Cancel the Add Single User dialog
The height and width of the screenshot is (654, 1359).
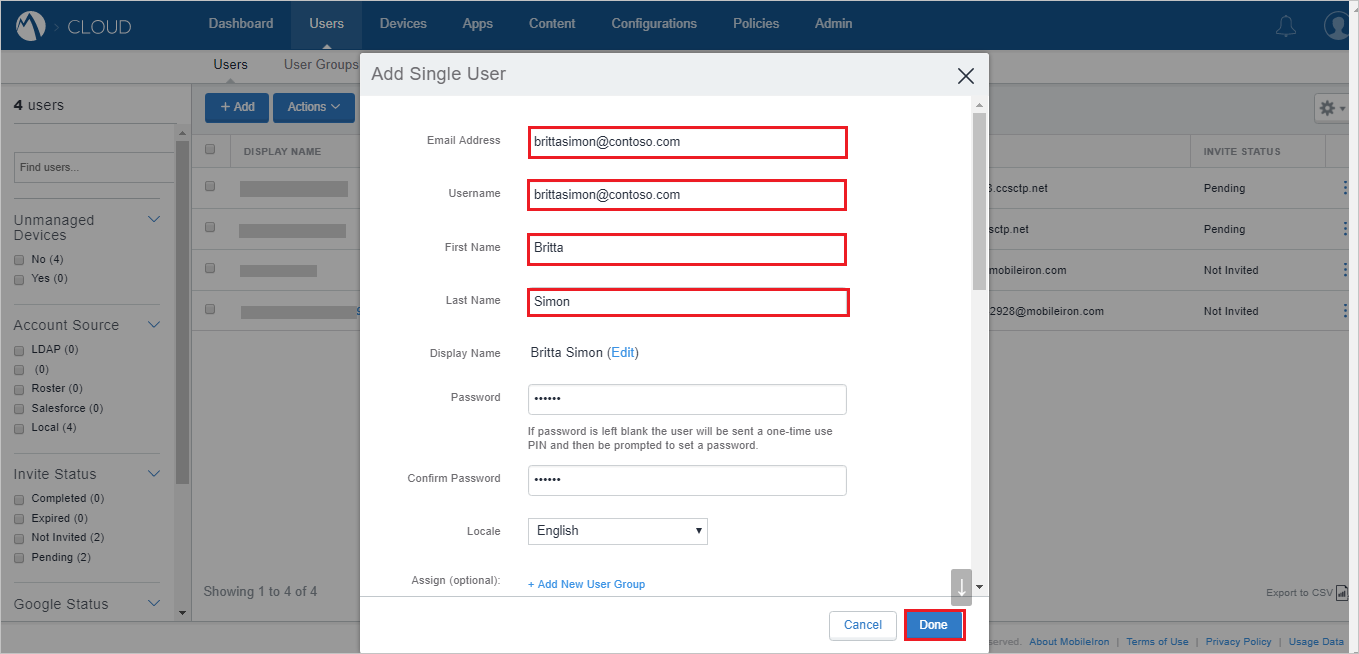point(862,625)
